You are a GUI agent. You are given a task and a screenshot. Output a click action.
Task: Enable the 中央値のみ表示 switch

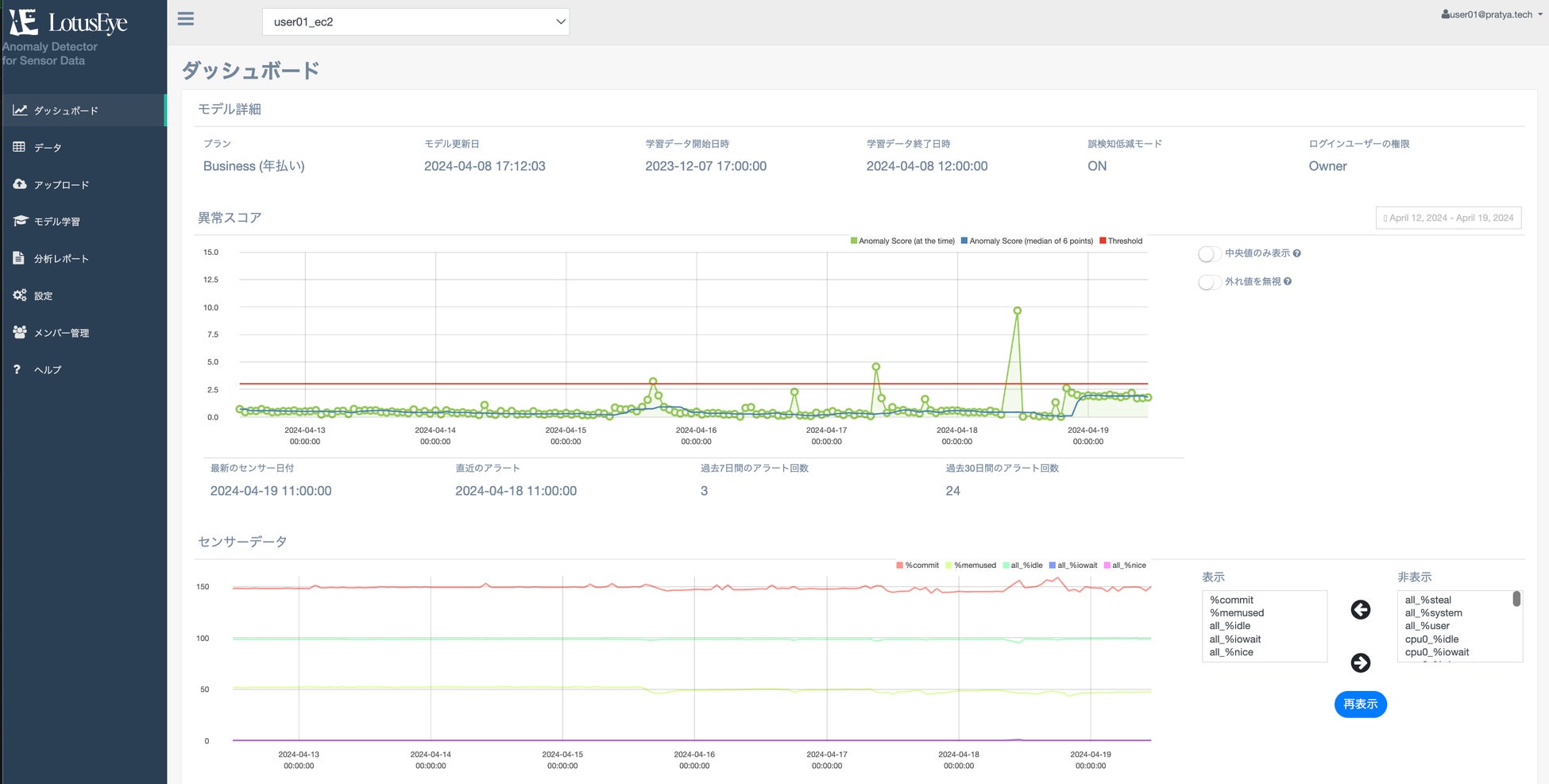point(1209,254)
